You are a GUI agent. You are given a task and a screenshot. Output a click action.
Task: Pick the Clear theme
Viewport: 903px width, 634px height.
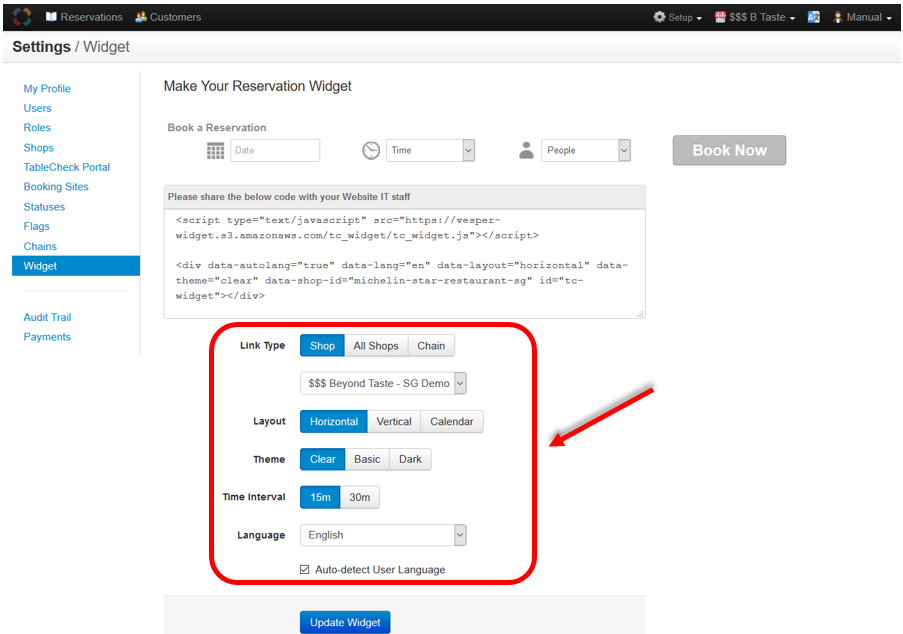point(322,459)
